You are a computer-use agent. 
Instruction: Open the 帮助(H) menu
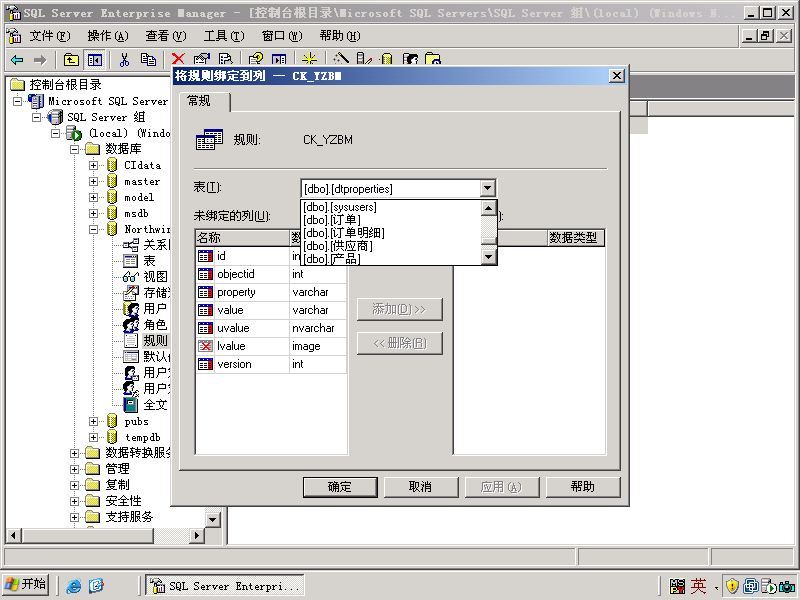(340, 36)
